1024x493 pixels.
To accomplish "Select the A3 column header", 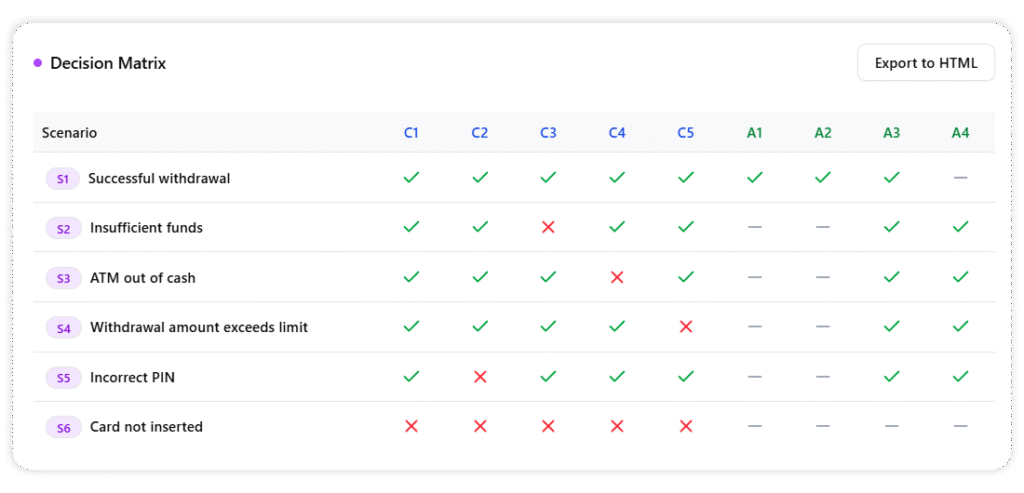I will tap(891, 132).
